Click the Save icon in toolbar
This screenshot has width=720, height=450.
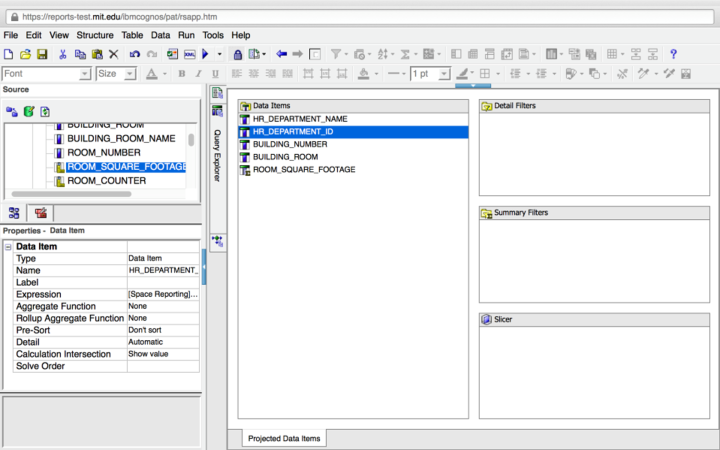coord(43,54)
